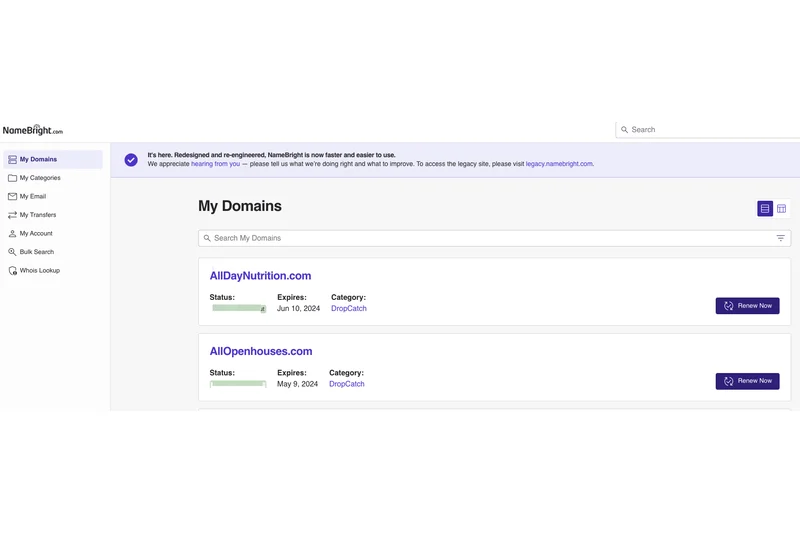800x533 pixels.
Task: Switch to table view layout
Action: coord(782,209)
